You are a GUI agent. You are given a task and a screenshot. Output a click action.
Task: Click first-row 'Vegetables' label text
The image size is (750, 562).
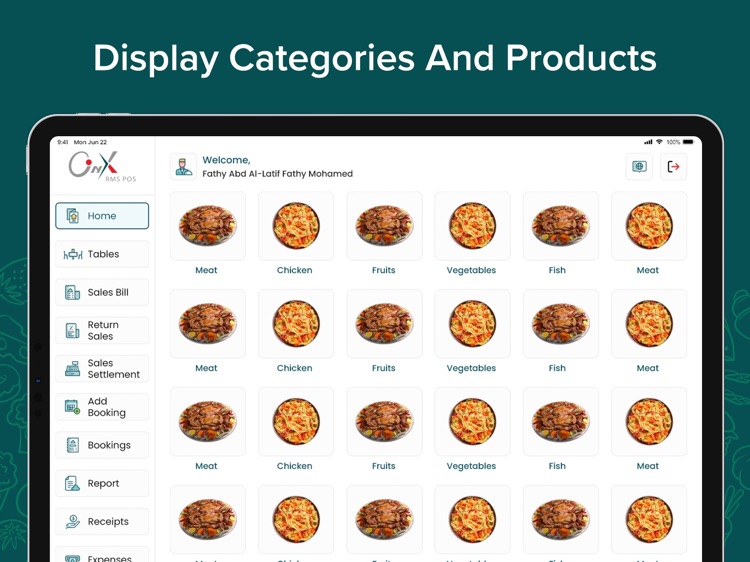point(471,270)
